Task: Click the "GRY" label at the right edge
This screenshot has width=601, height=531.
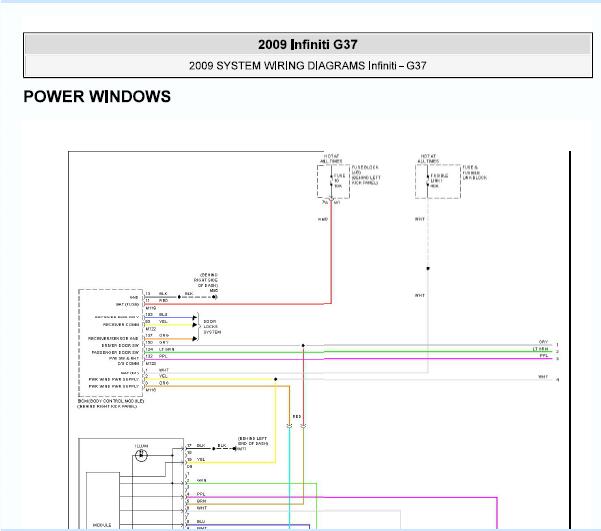Action: [x=543, y=342]
